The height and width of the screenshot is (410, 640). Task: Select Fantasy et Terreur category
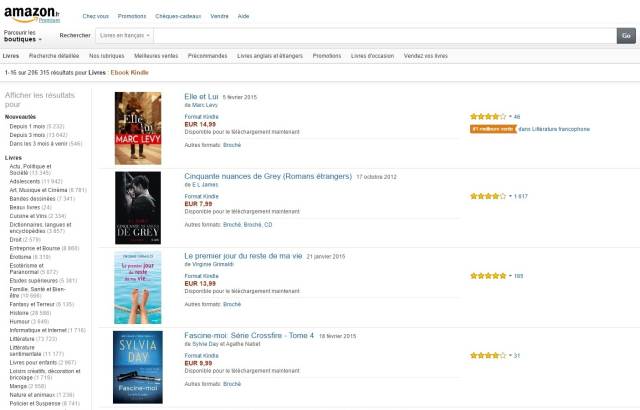[42, 304]
